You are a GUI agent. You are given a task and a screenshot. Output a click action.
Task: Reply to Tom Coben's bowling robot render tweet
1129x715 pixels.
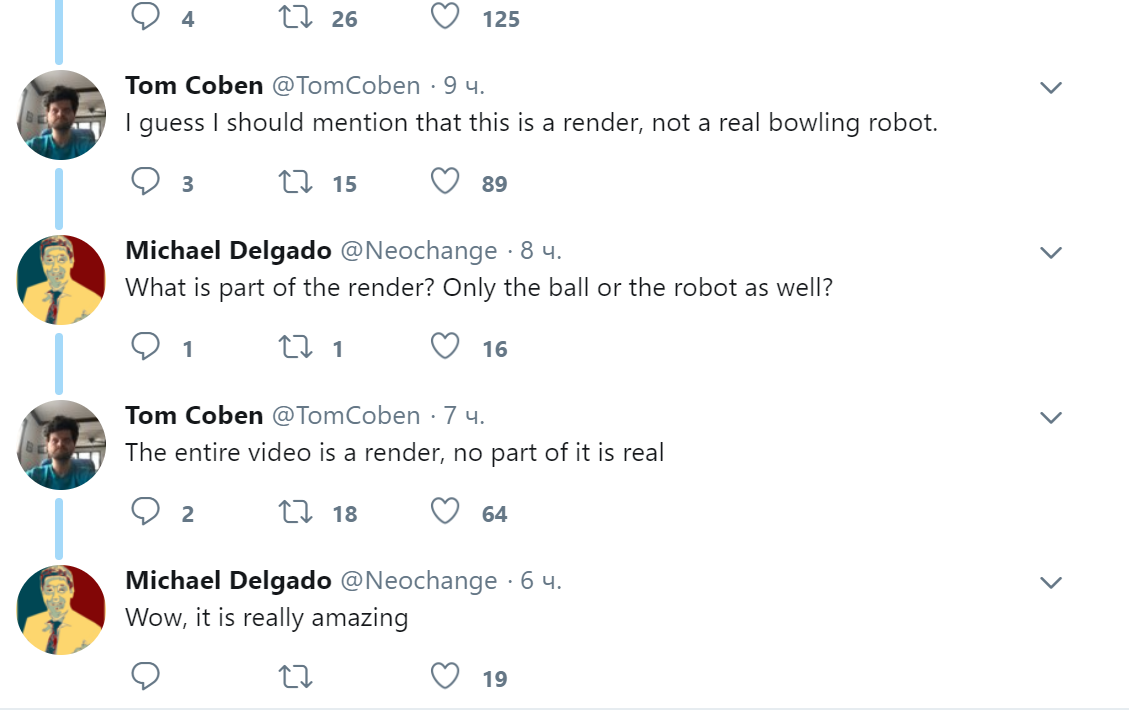pyautogui.click(x=146, y=182)
